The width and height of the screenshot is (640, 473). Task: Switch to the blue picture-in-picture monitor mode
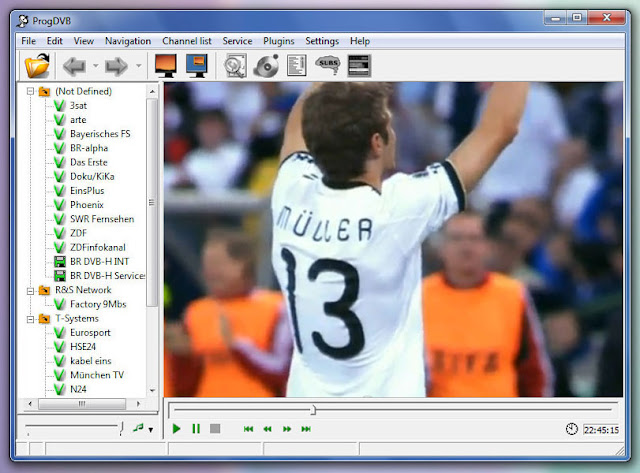point(197,65)
